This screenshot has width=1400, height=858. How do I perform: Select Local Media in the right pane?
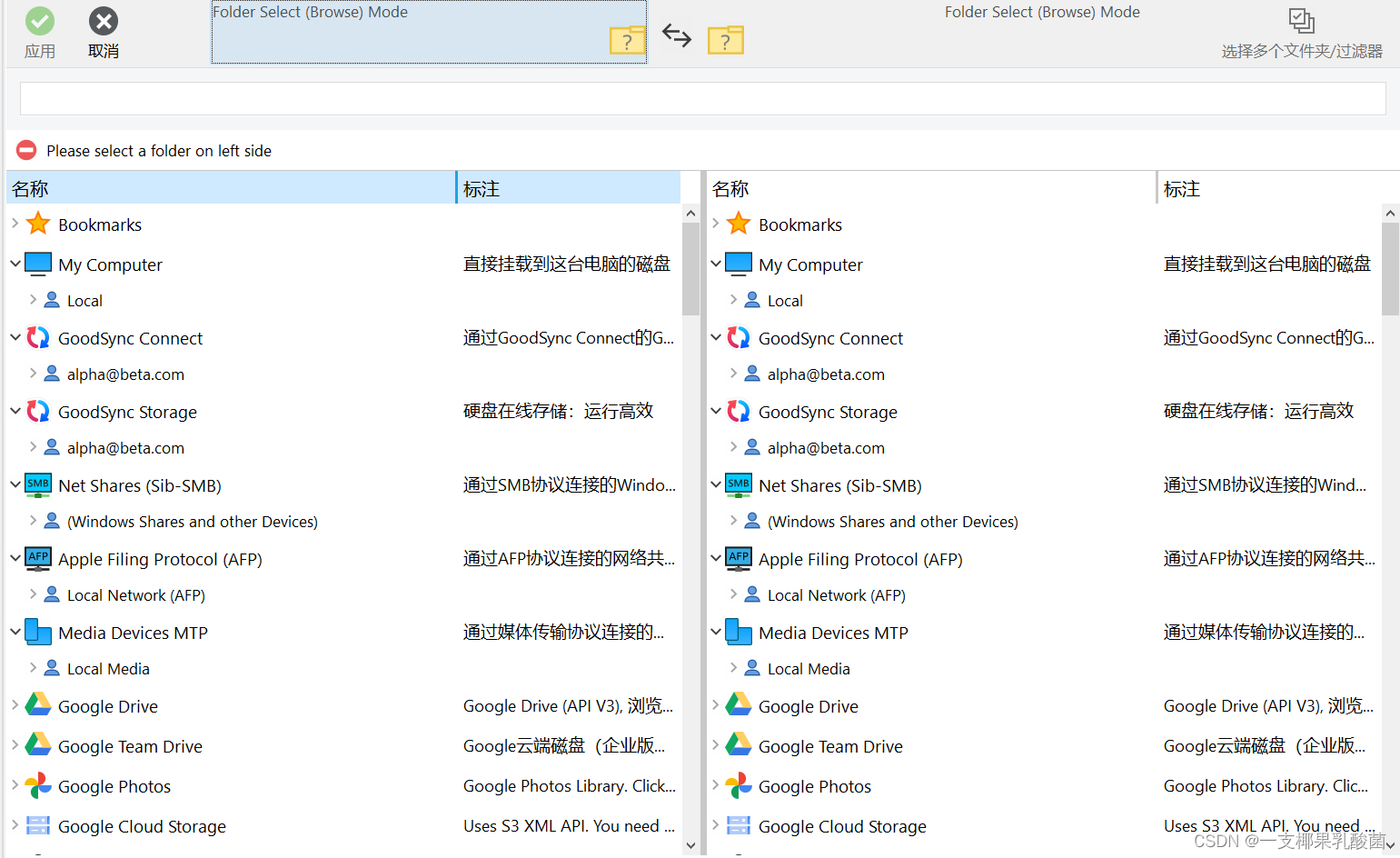click(x=809, y=669)
